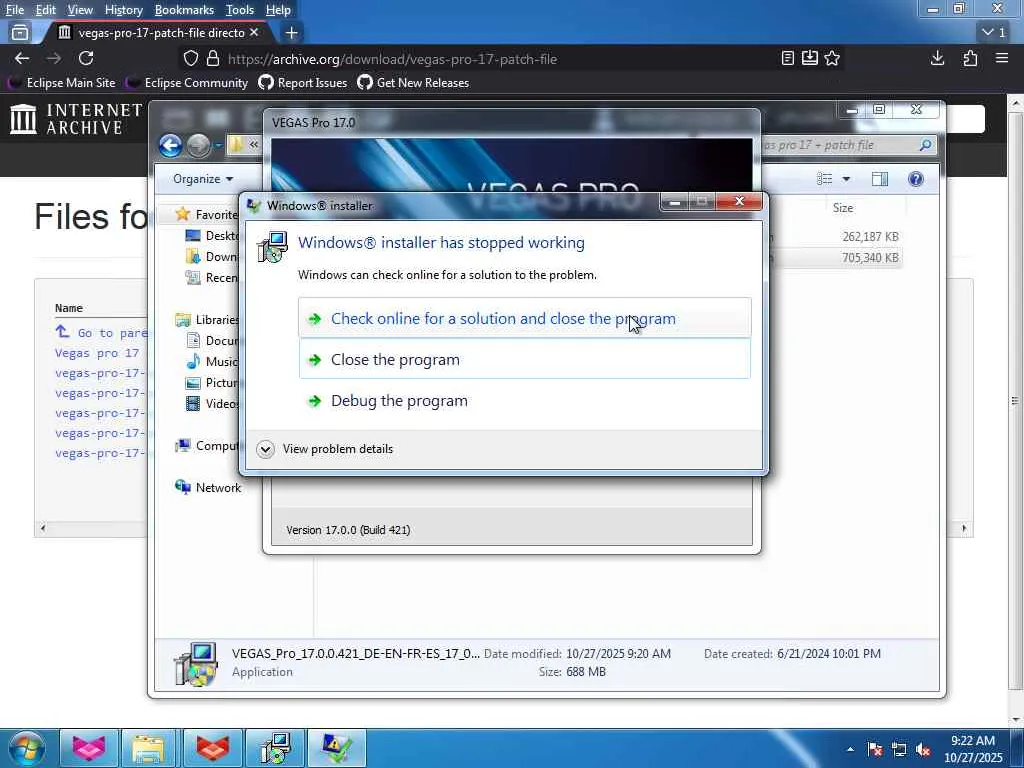Image resolution: width=1024 pixels, height=768 pixels.
Task: Open Action Center flag icon
Action: (874, 749)
